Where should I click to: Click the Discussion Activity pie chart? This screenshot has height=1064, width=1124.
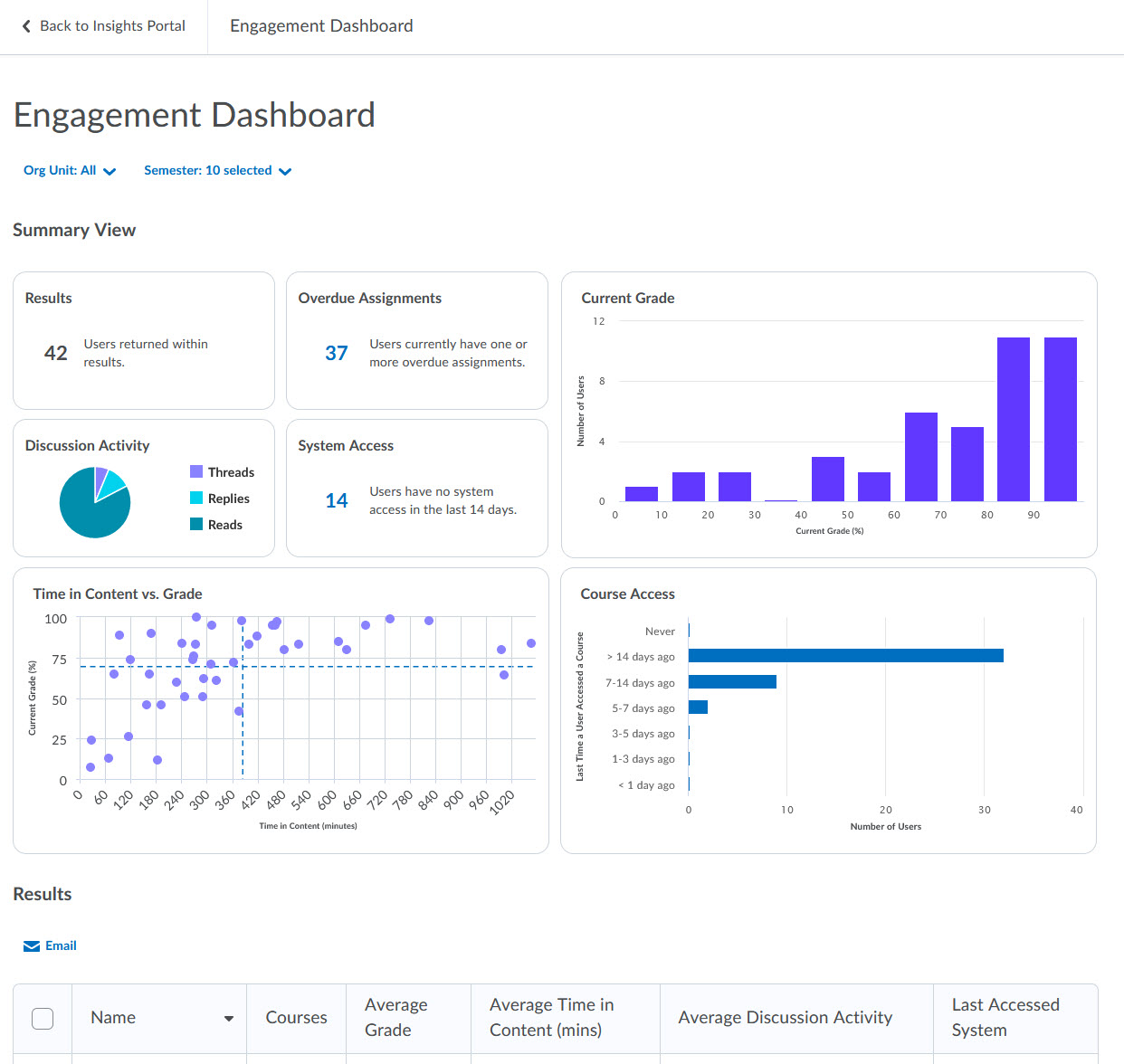(95, 502)
